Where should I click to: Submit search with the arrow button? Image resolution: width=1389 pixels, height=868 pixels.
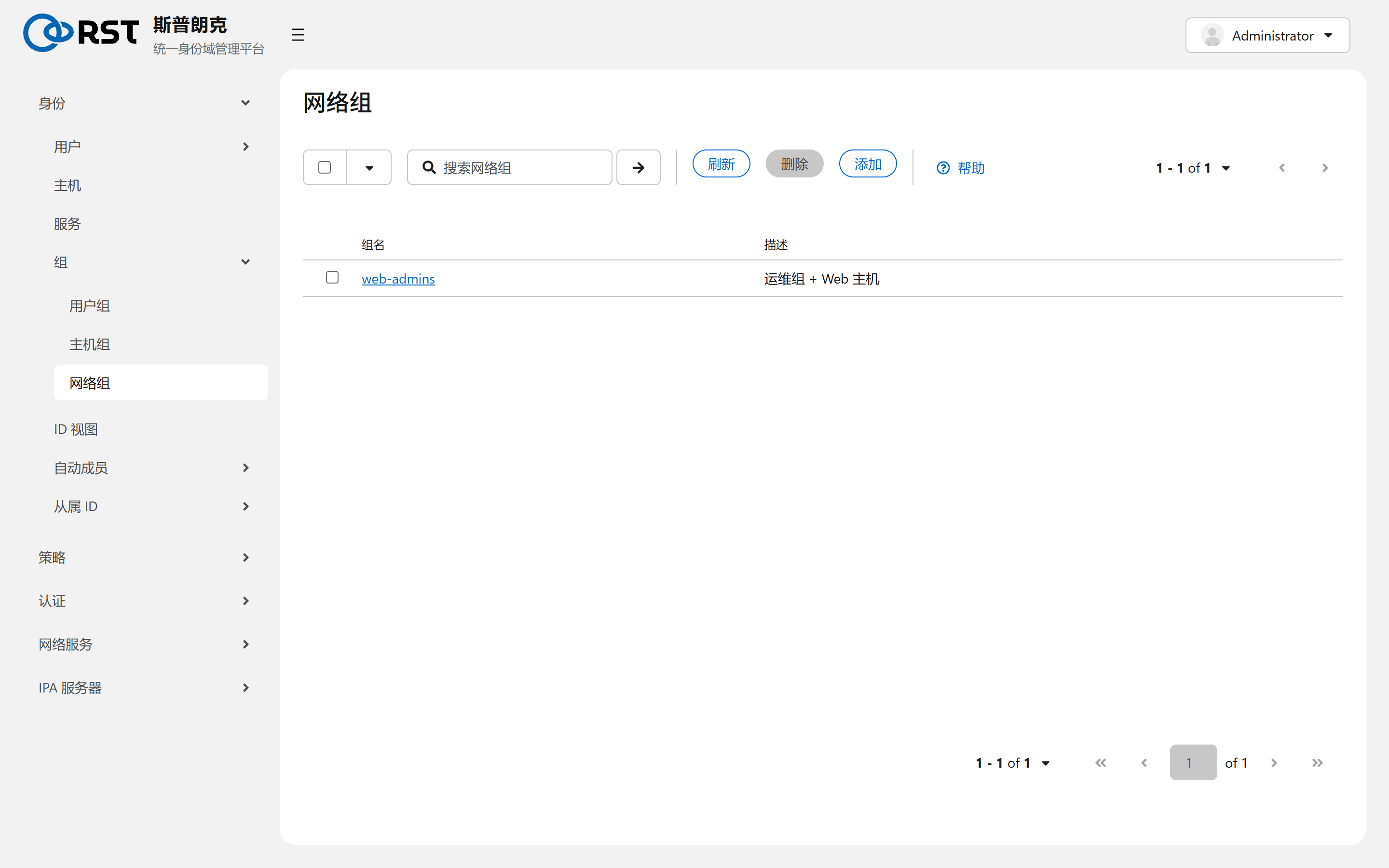(638, 168)
